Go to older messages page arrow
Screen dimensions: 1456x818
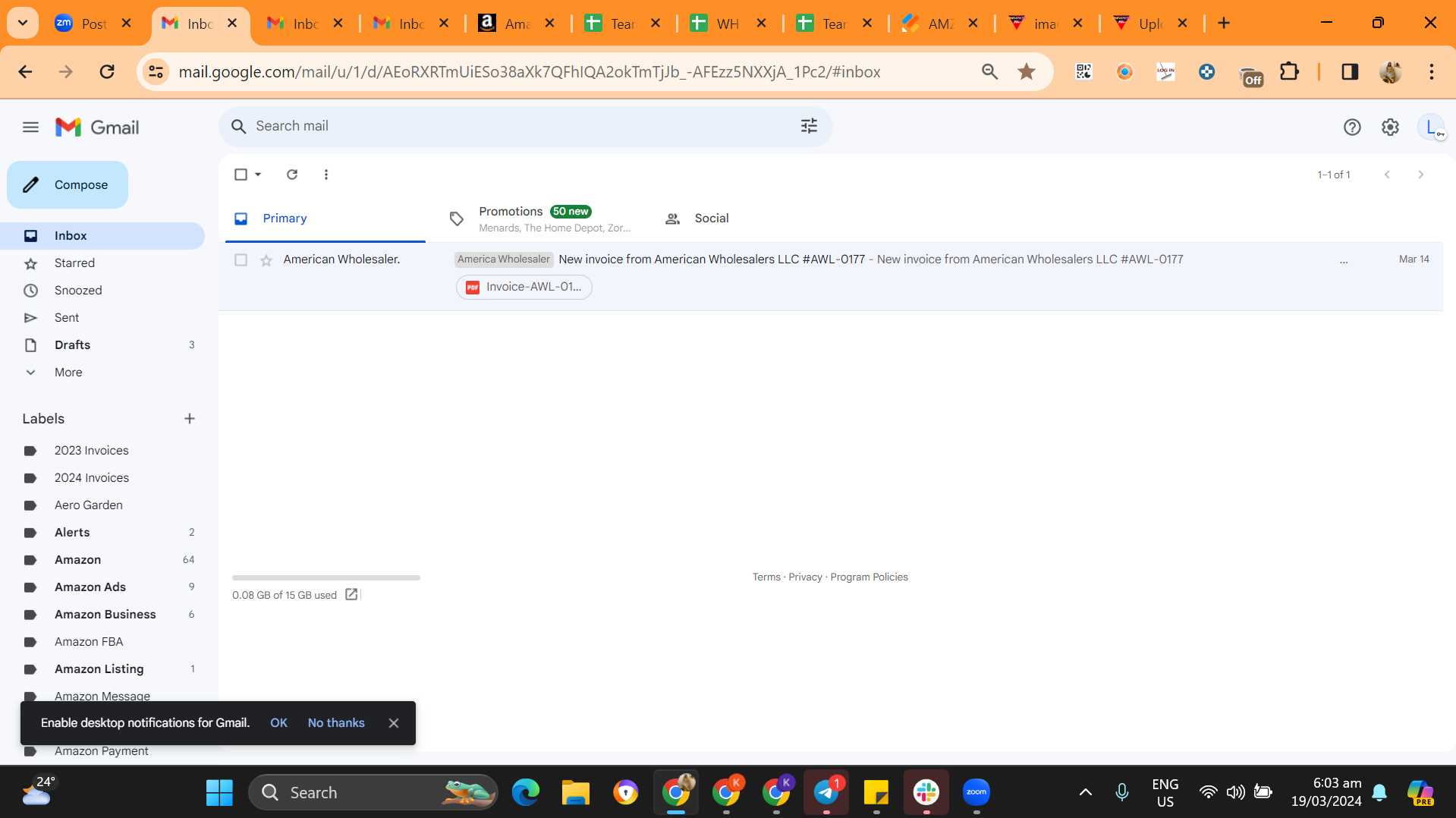[x=1421, y=175]
